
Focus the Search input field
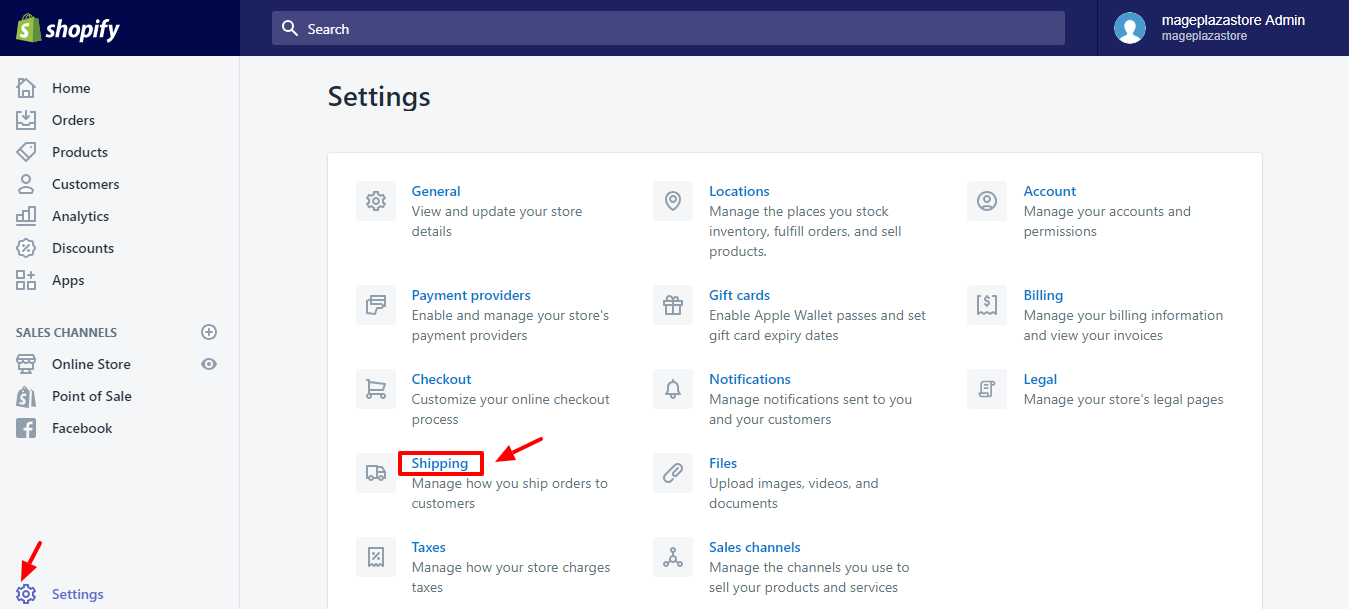668,28
